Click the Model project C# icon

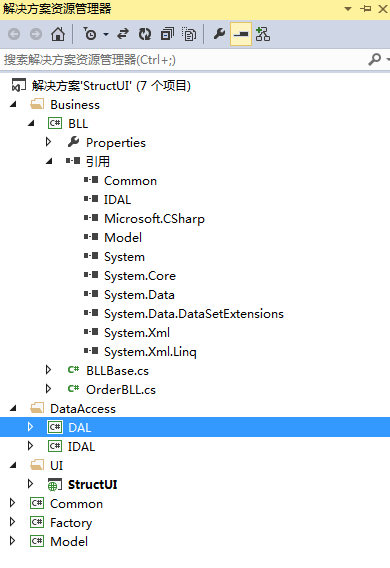pyautogui.click(x=37, y=542)
